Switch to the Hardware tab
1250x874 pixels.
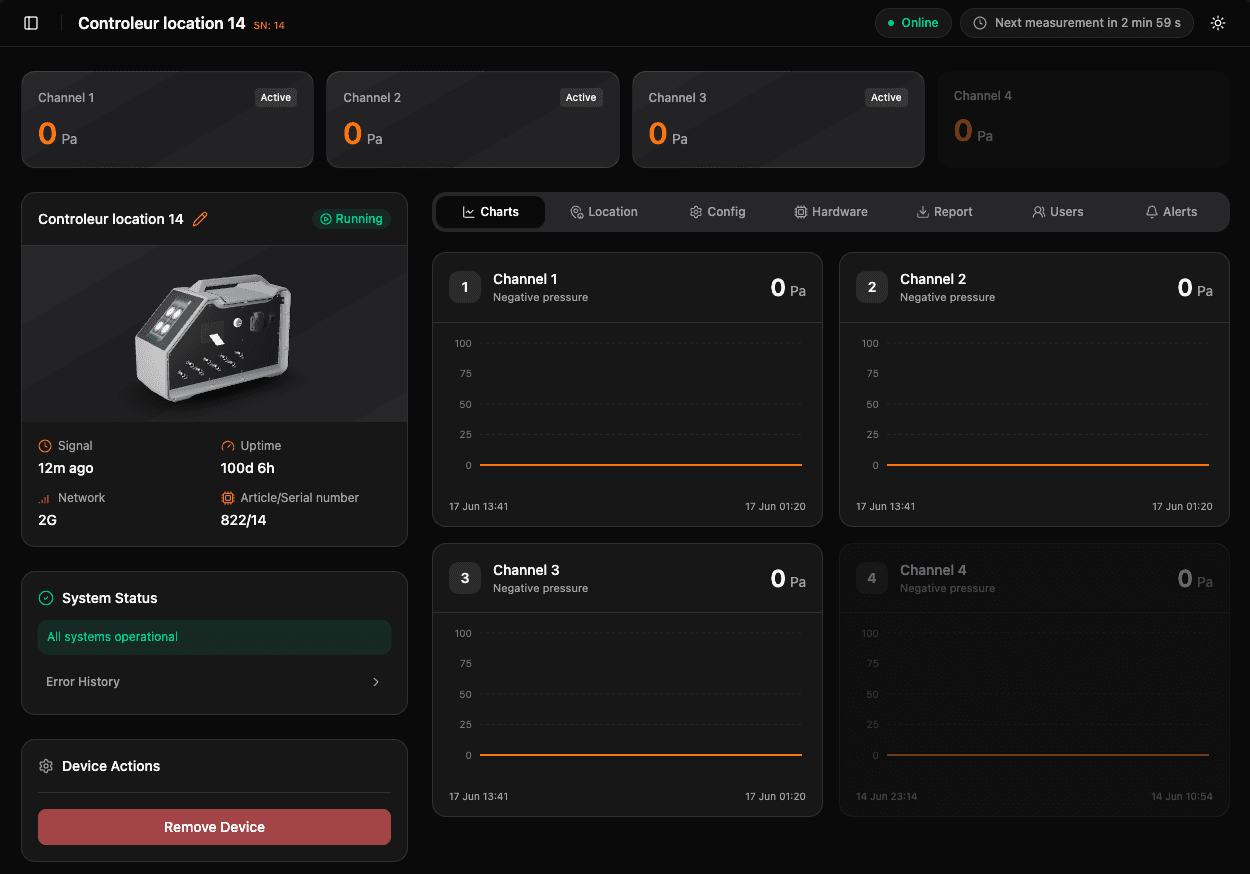pos(831,212)
